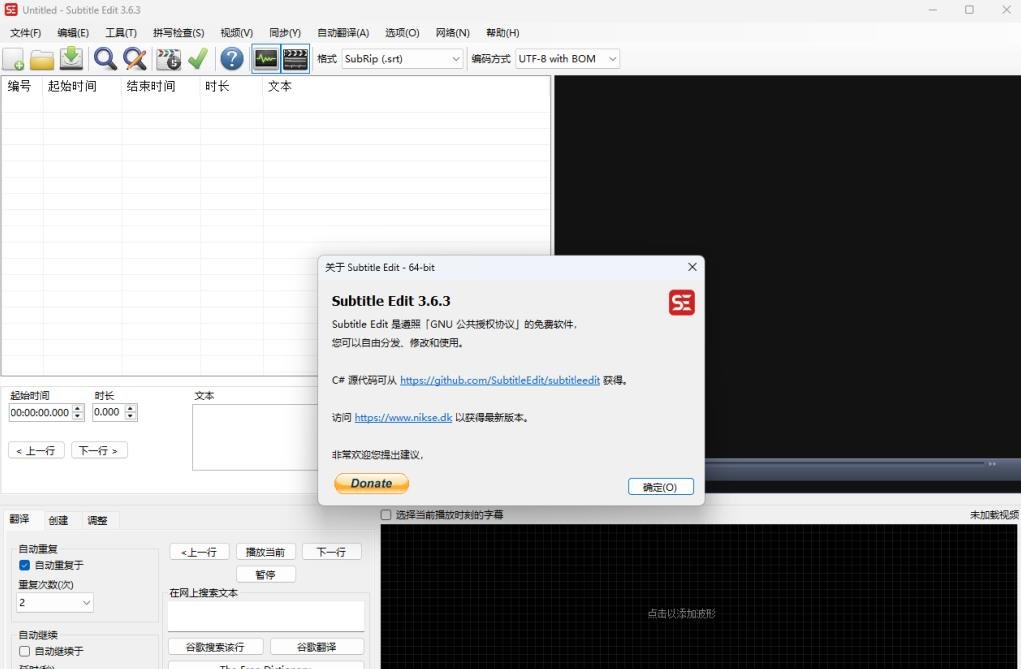Click the SE logo in About dialog
Viewport: 1021px width, 669px height.
682,302
